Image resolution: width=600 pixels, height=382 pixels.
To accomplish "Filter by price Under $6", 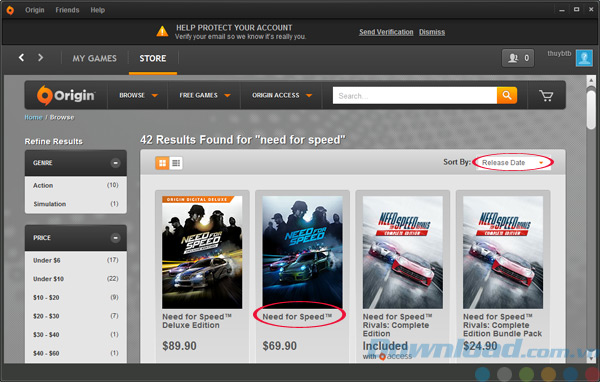I will pyautogui.click(x=76, y=260).
